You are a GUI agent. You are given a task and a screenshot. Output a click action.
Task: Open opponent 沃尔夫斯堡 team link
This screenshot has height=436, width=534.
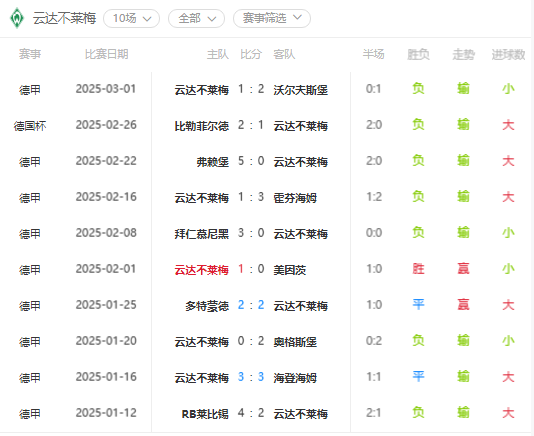tap(301, 90)
